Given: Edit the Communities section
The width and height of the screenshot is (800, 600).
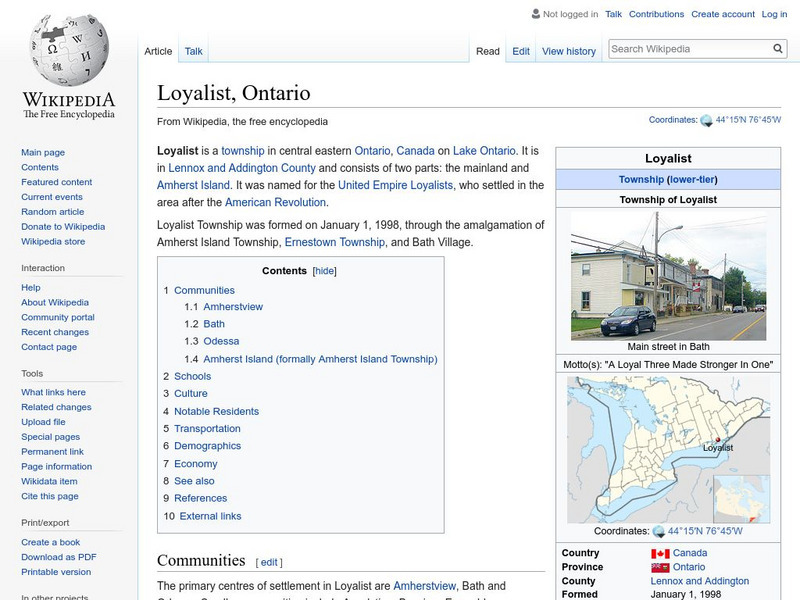Looking at the screenshot, I should click(269, 562).
